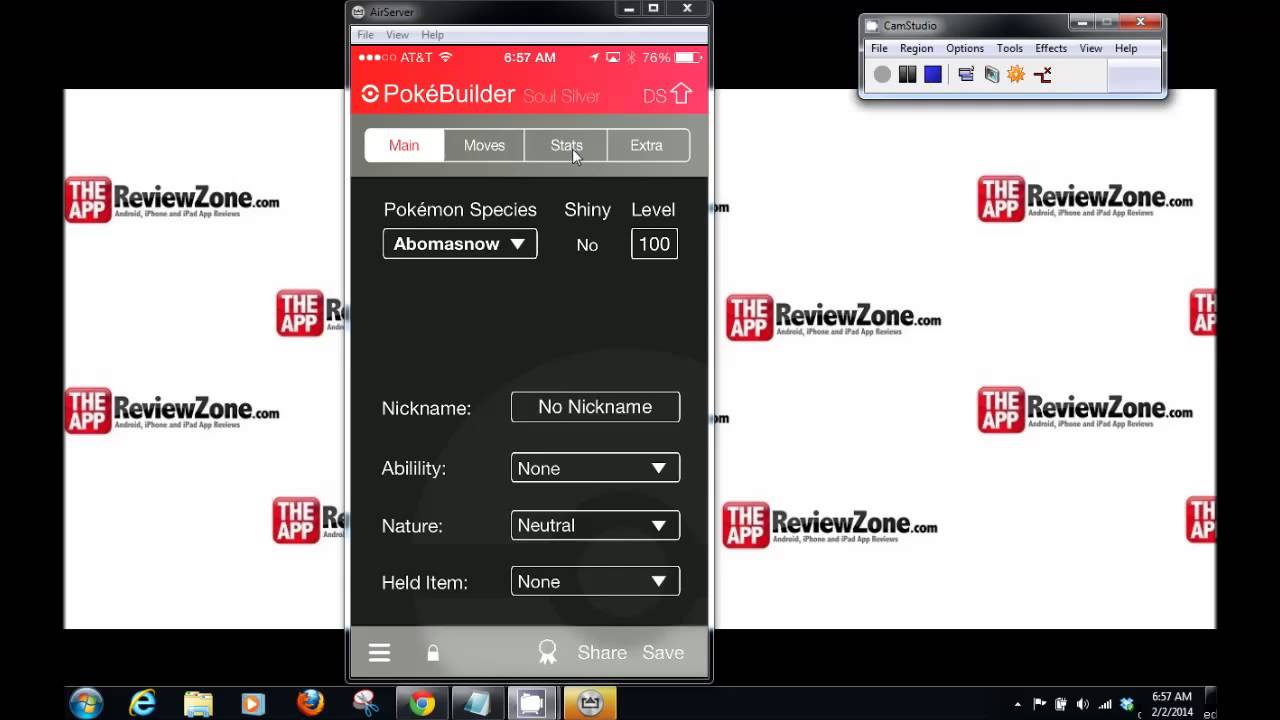The image size is (1280, 720).
Task: Open CamStudio's File menu
Action: pos(879,48)
